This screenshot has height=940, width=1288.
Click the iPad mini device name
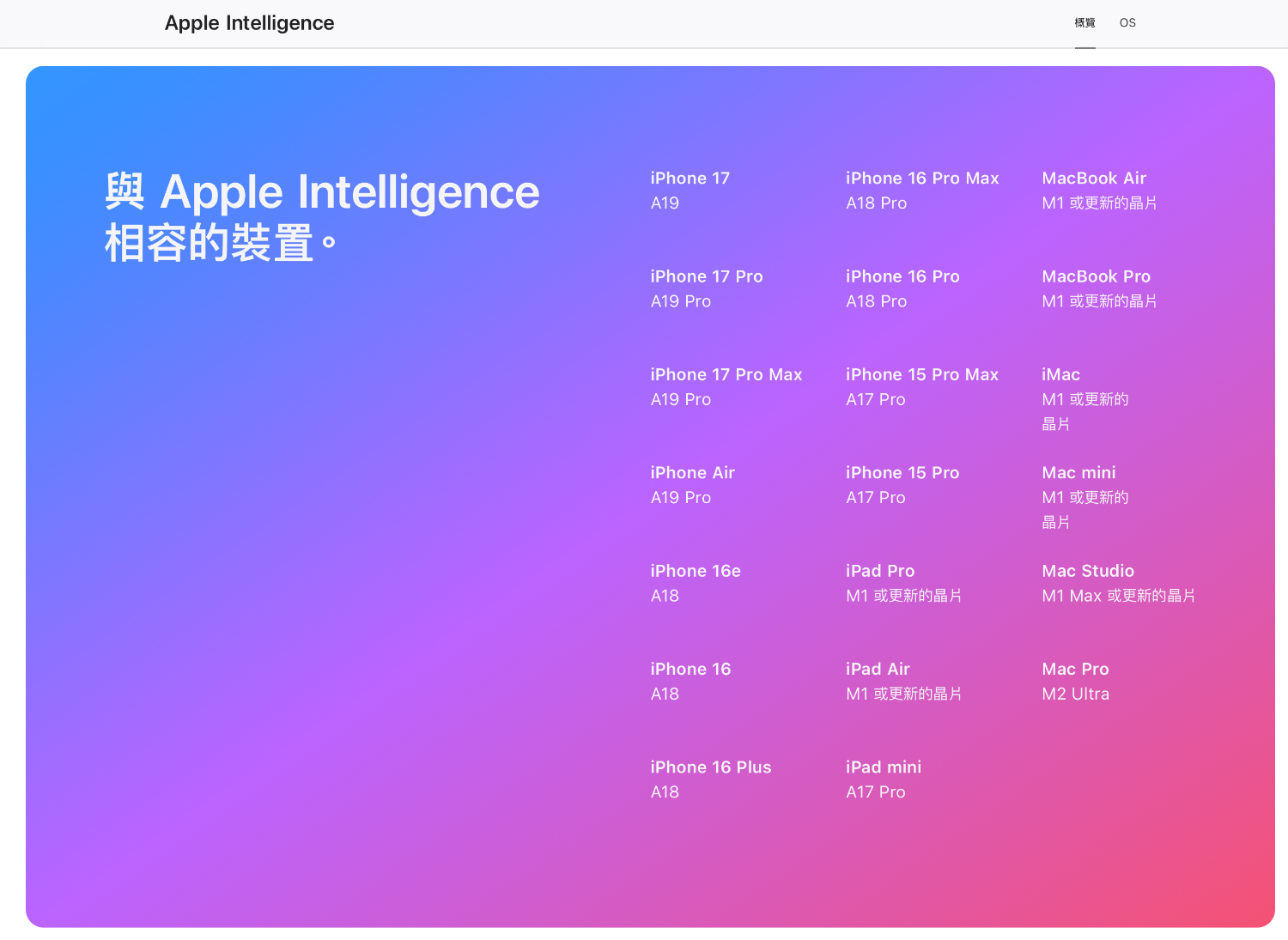pos(883,767)
